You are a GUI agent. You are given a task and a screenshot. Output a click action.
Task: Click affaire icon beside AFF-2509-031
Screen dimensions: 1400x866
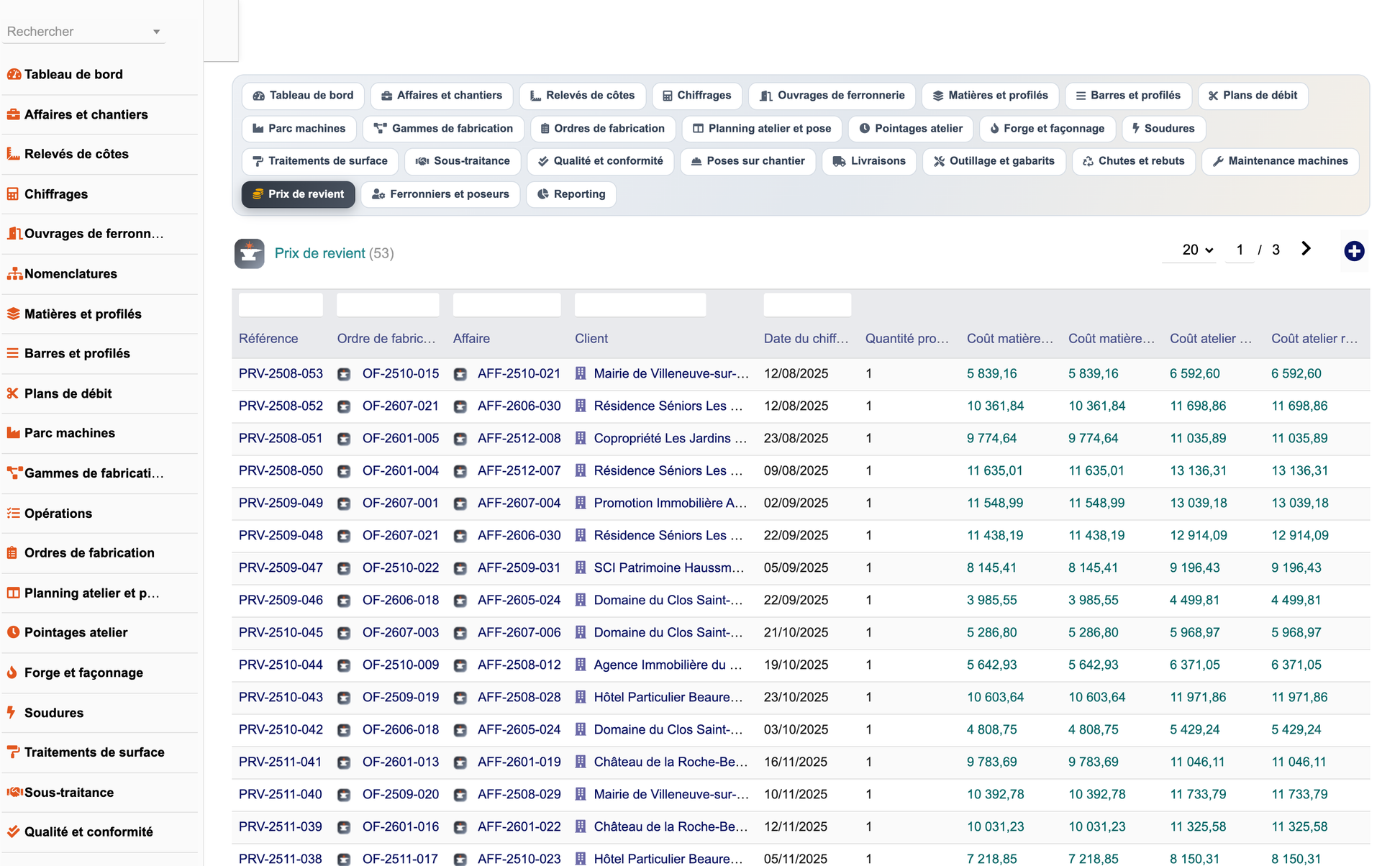point(460,568)
